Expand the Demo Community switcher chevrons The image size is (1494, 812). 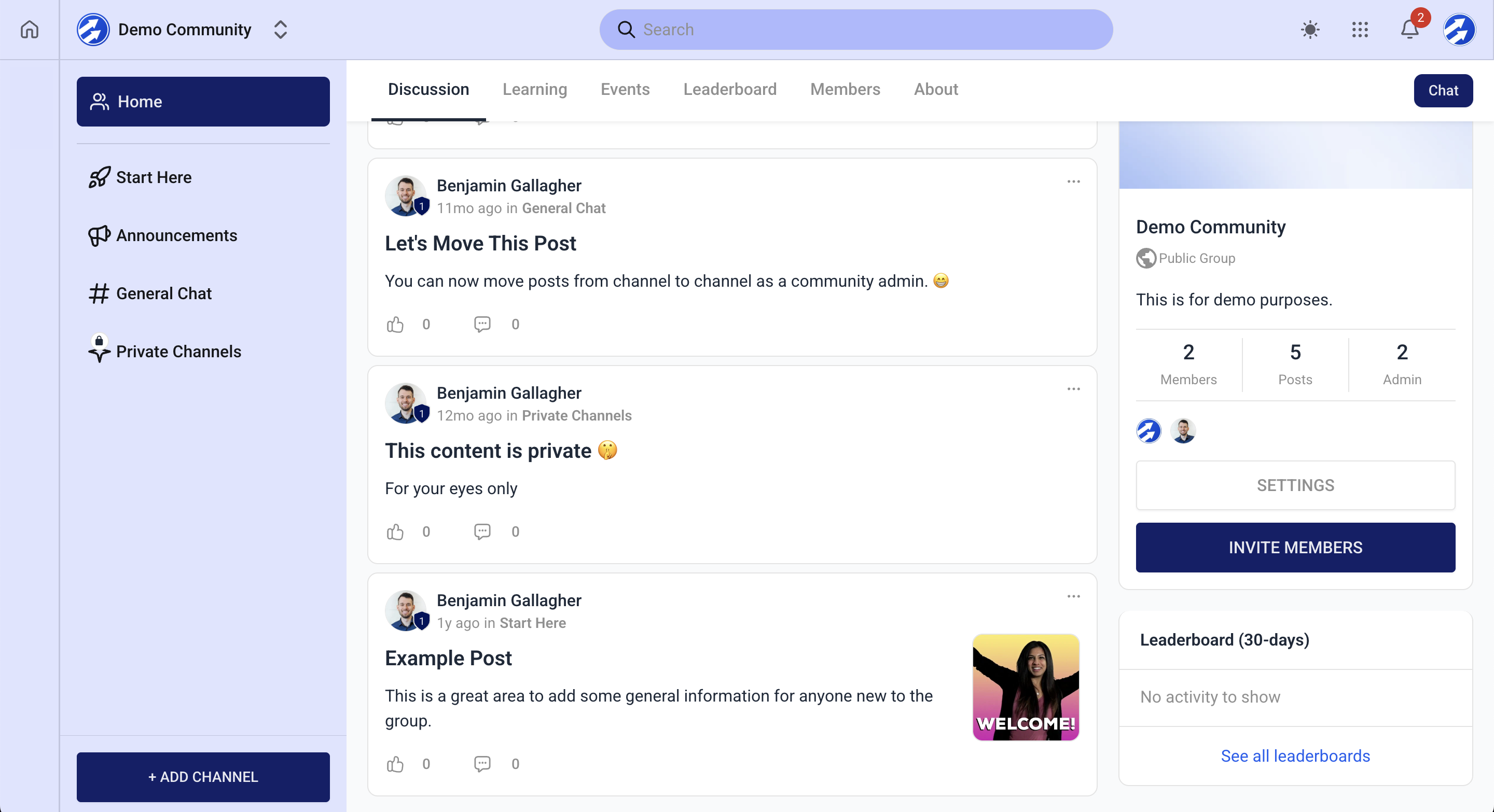pyautogui.click(x=280, y=30)
